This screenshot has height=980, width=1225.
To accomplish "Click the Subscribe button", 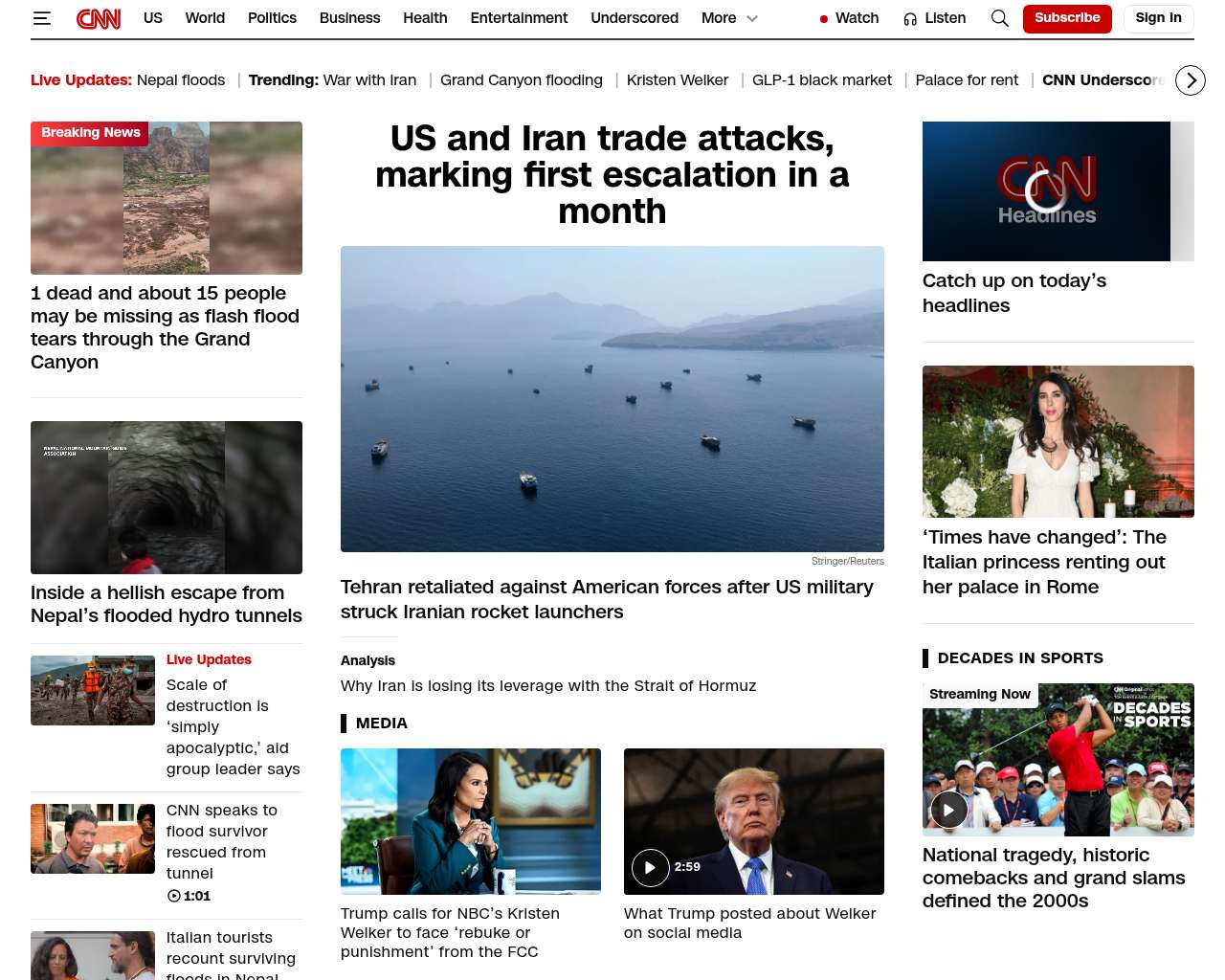I will [x=1067, y=18].
